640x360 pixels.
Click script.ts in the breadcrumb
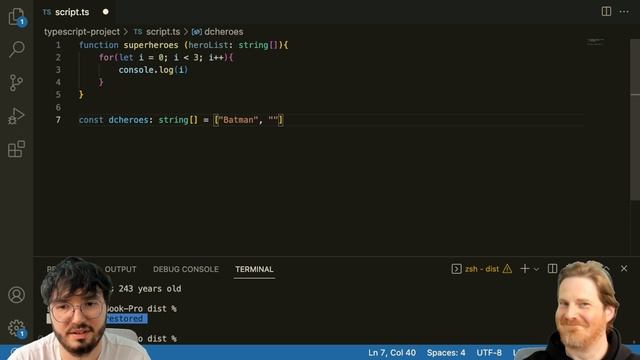pyautogui.click(x=163, y=32)
